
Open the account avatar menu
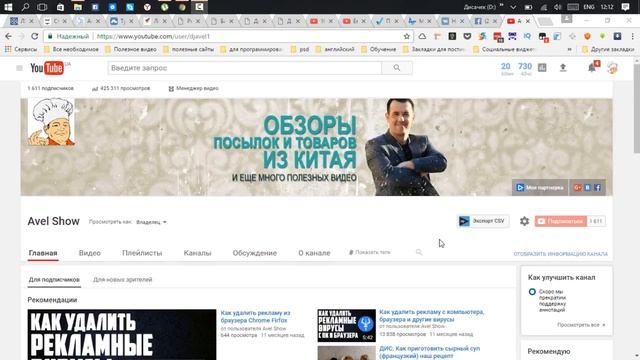[x=612, y=68]
